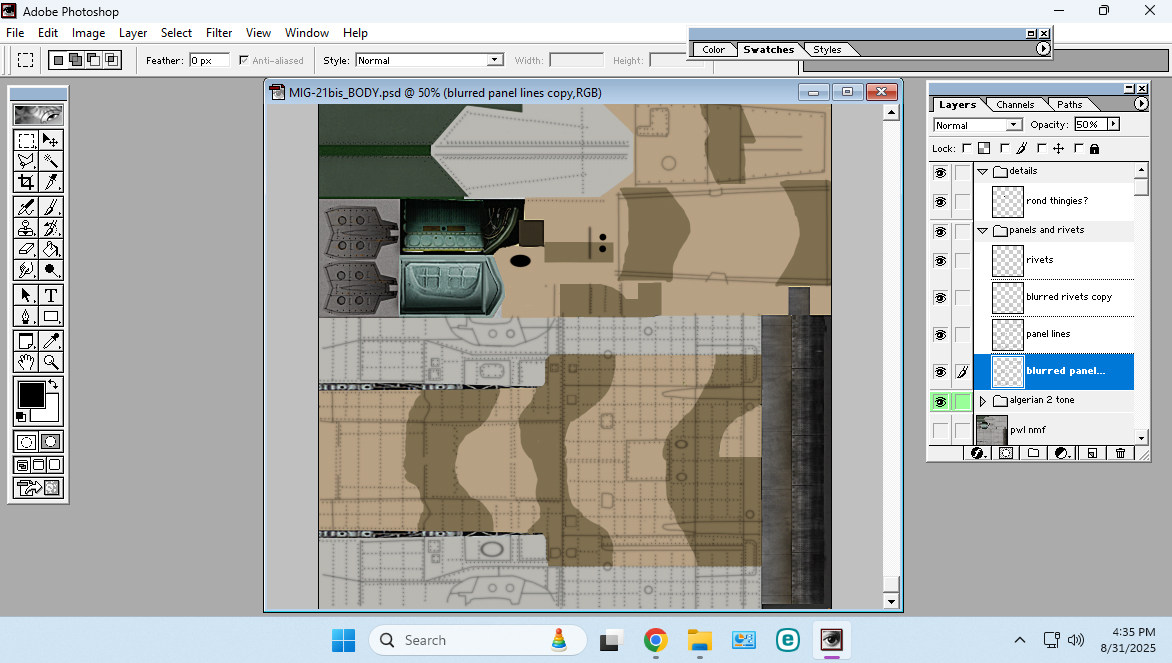Hide the 'details' layer set

(940, 173)
